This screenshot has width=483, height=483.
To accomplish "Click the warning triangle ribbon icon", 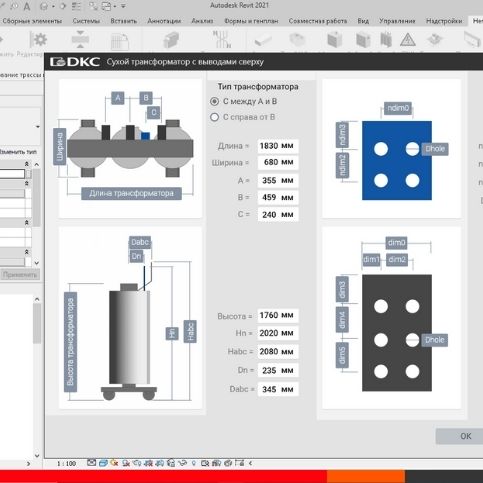I will tap(407, 40).
